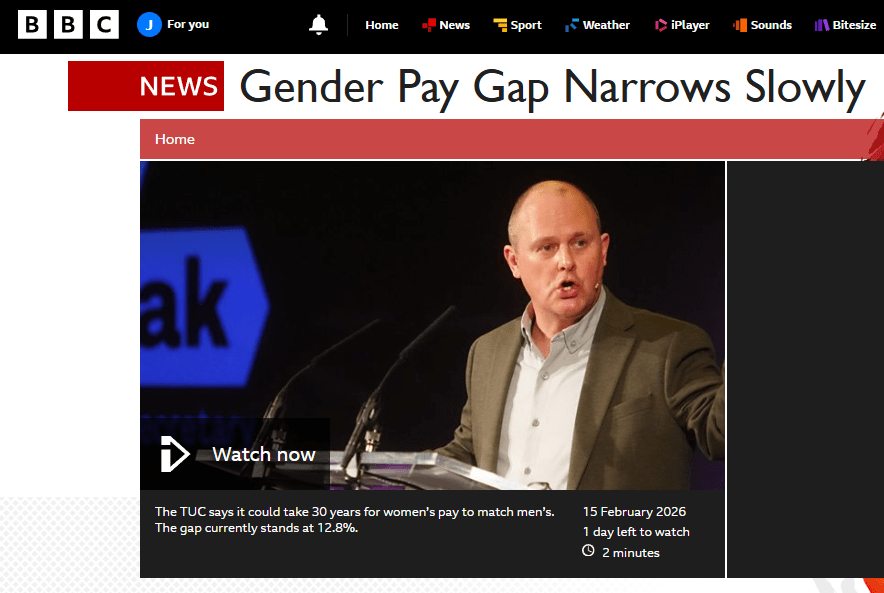The width and height of the screenshot is (884, 593).
Task: Click the Watch now button
Action: (x=235, y=454)
